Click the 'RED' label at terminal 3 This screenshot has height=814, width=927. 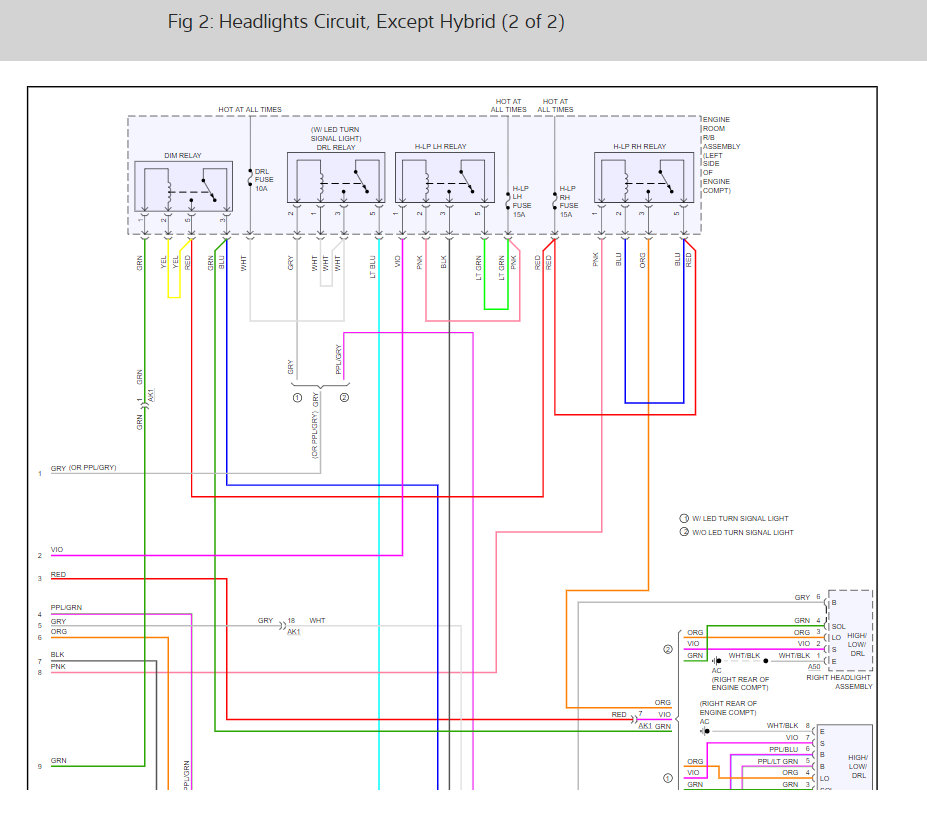pos(58,575)
